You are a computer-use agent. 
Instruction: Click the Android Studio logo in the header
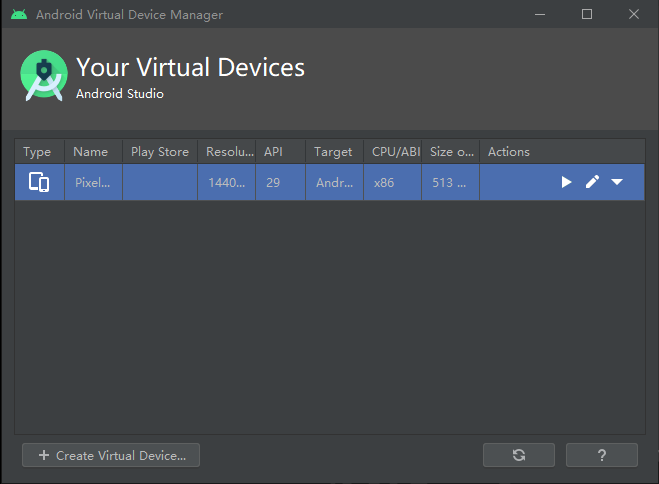pos(44,76)
